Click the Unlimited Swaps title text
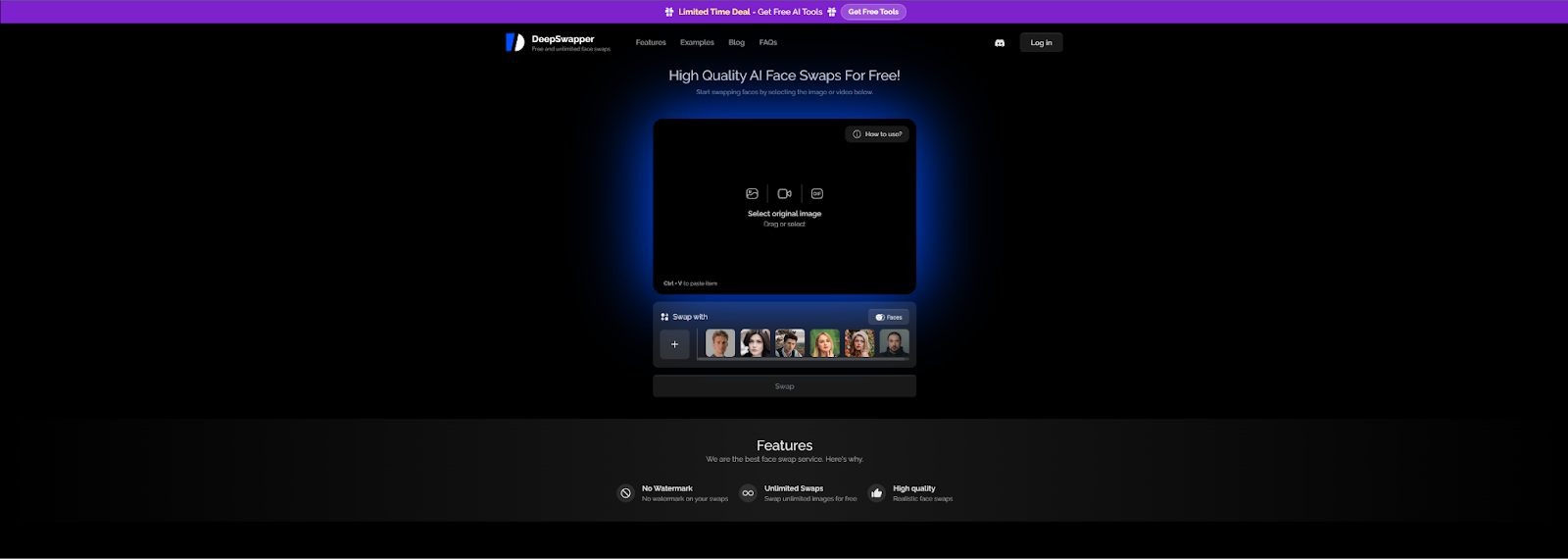 pyautogui.click(x=794, y=488)
